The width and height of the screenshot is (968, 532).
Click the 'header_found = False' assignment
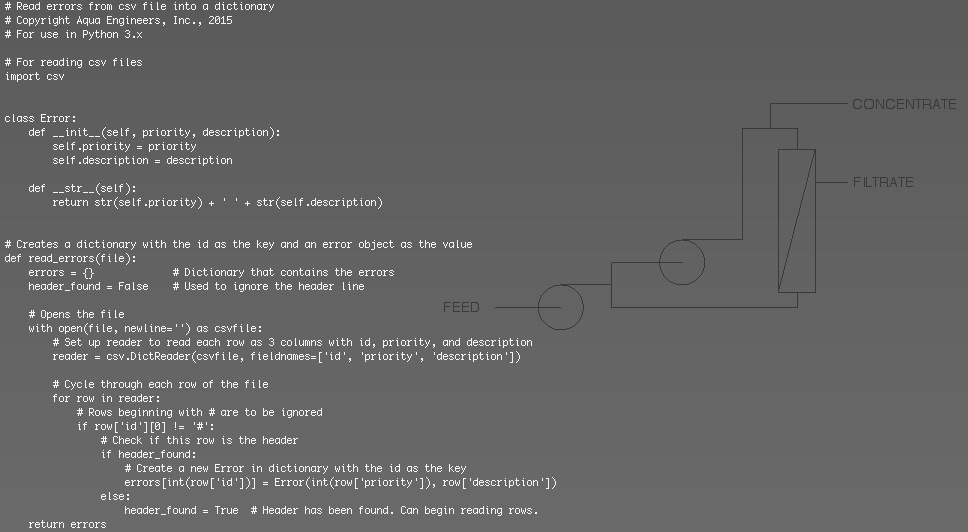[88, 286]
